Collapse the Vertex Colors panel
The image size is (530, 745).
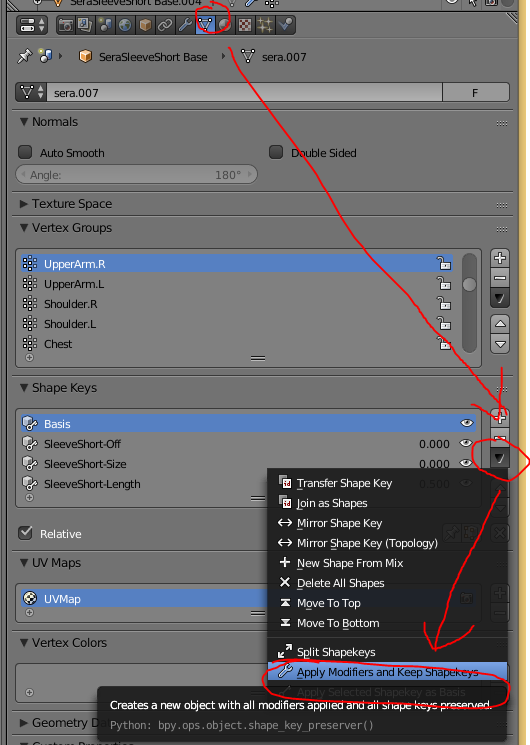[24, 642]
